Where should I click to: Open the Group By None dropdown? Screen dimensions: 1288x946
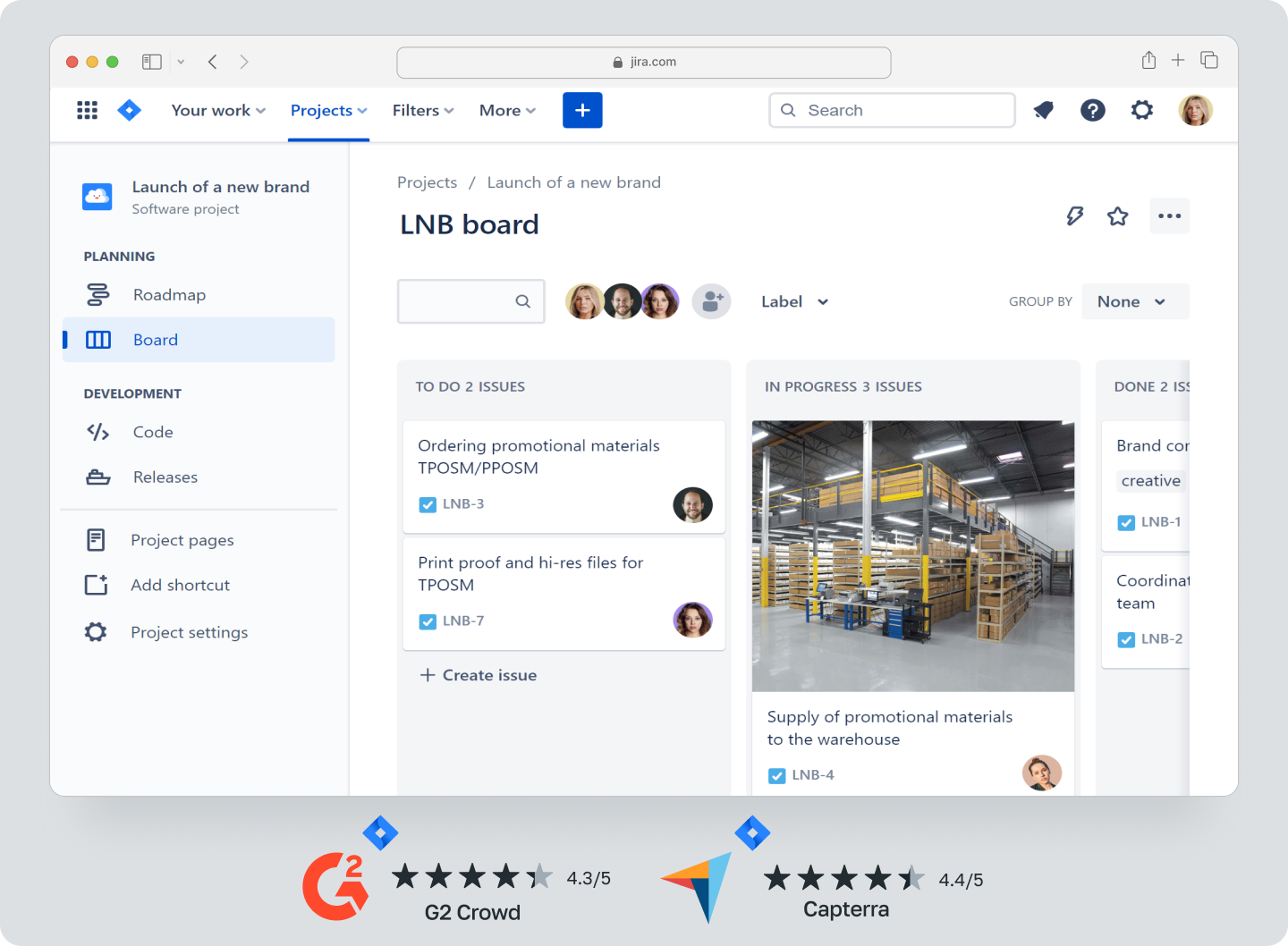tap(1134, 302)
